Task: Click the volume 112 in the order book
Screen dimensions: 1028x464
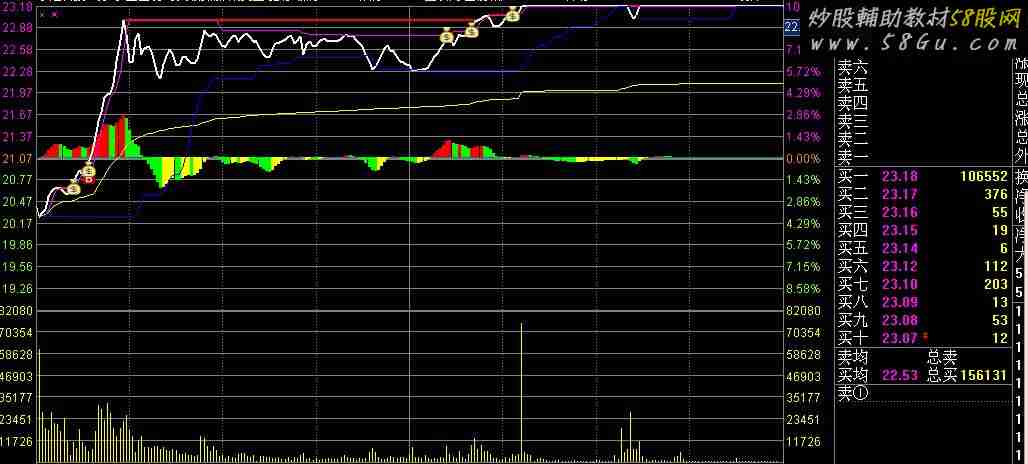Action: 995,266
